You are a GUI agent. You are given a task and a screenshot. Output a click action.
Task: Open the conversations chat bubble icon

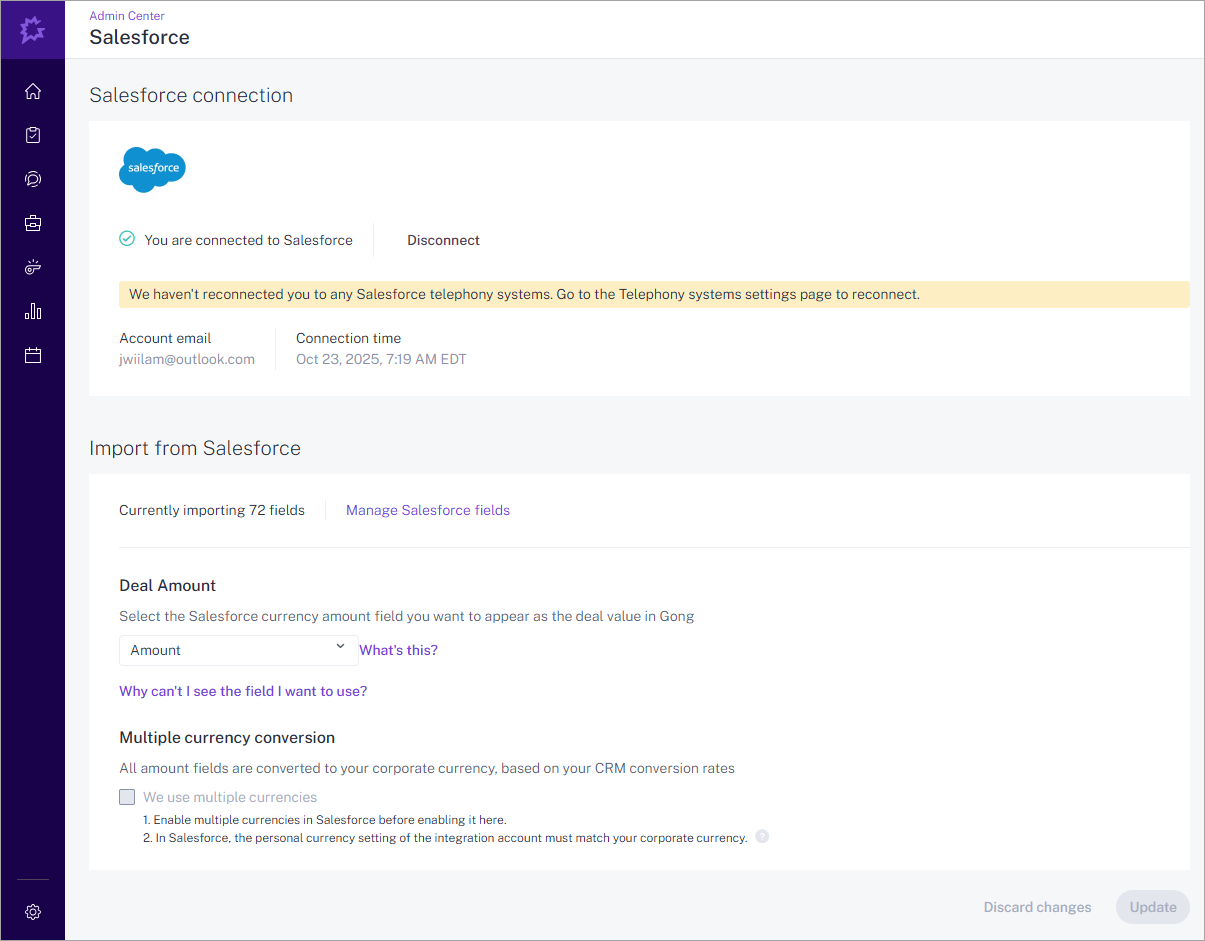(x=33, y=179)
